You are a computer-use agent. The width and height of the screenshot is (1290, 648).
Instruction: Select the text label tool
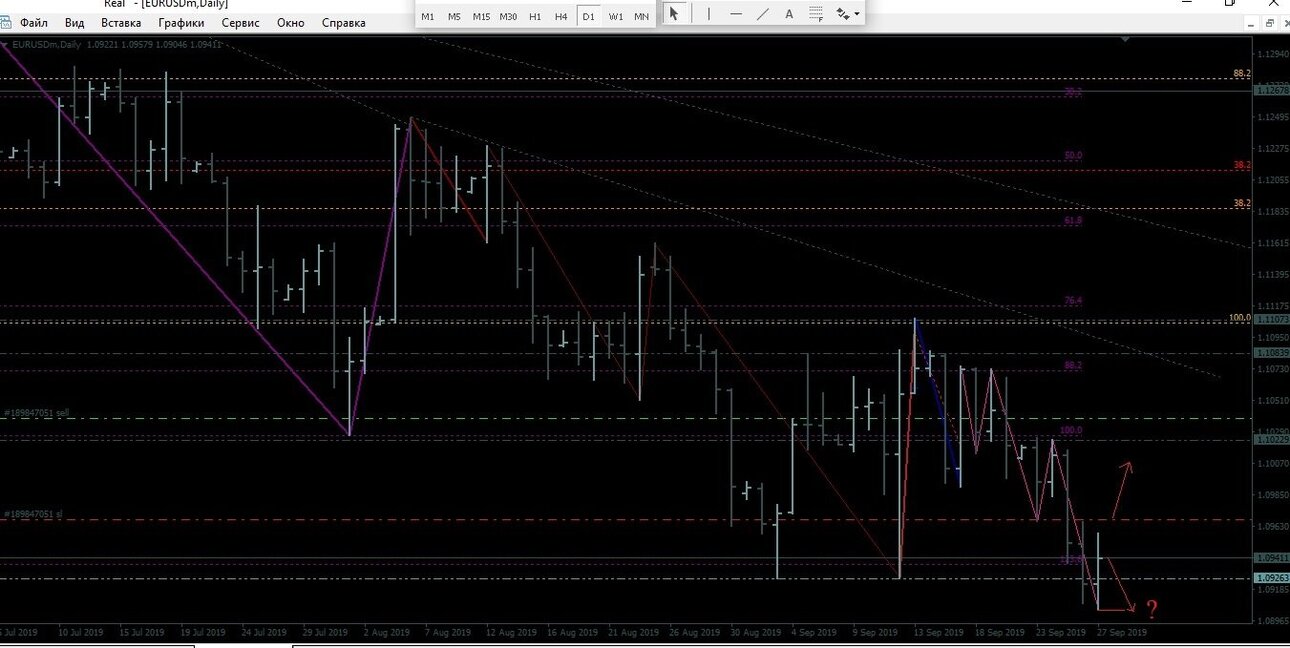pyautogui.click(x=790, y=14)
